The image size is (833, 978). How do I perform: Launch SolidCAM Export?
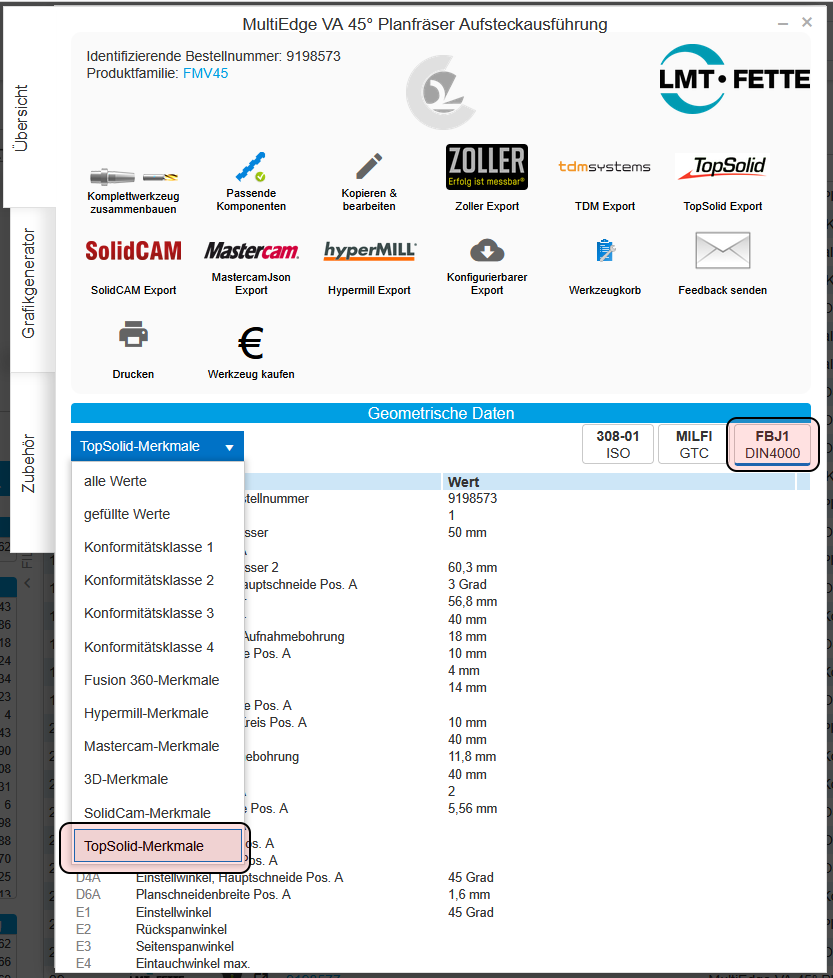point(133,267)
